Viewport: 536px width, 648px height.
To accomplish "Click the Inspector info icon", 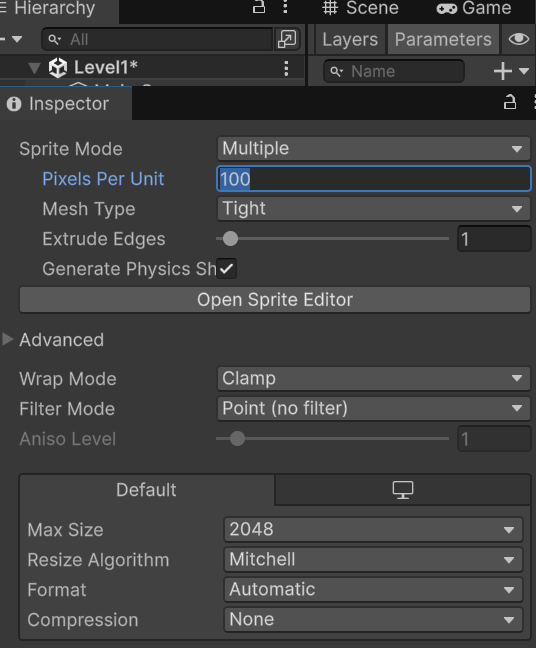I will tap(14, 104).
